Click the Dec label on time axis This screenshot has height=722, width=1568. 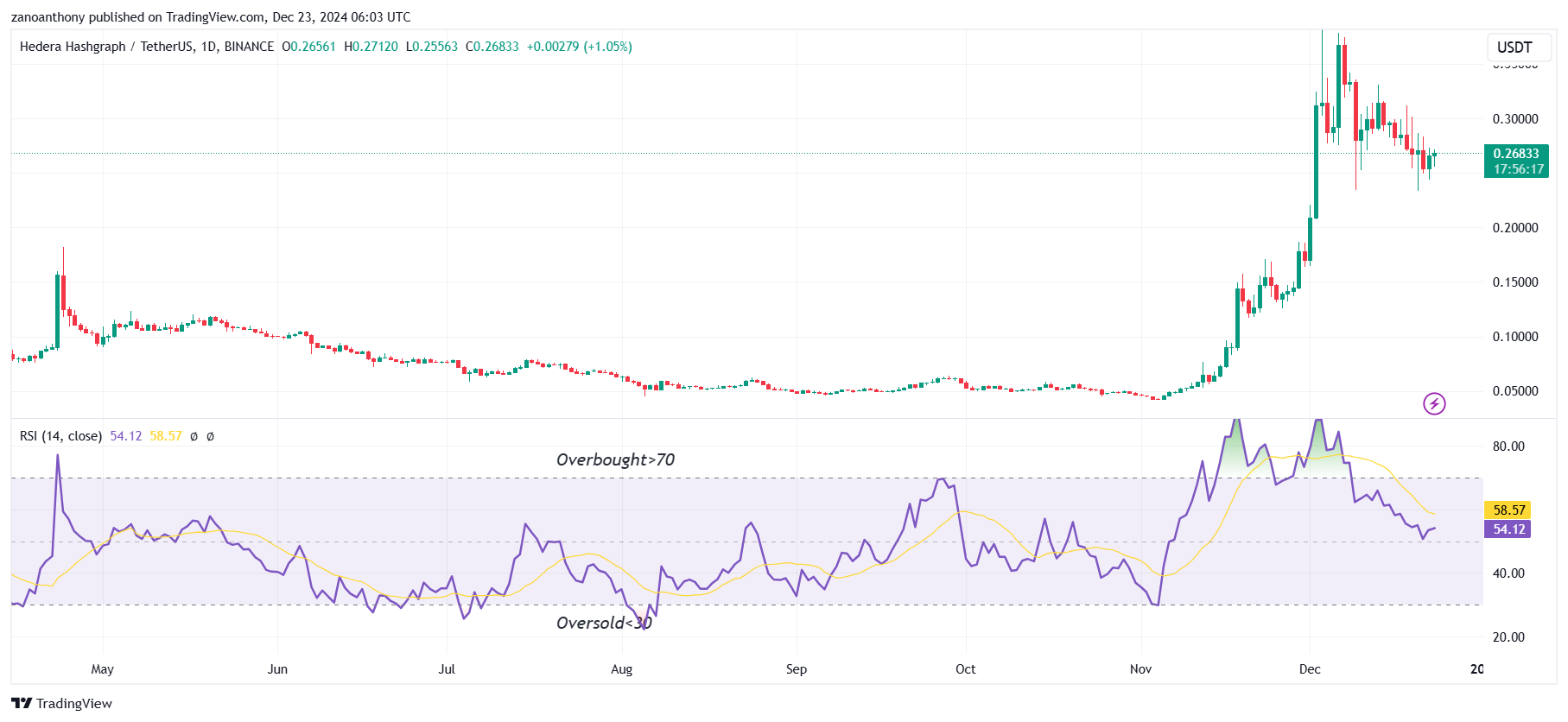tap(1310, 669)
